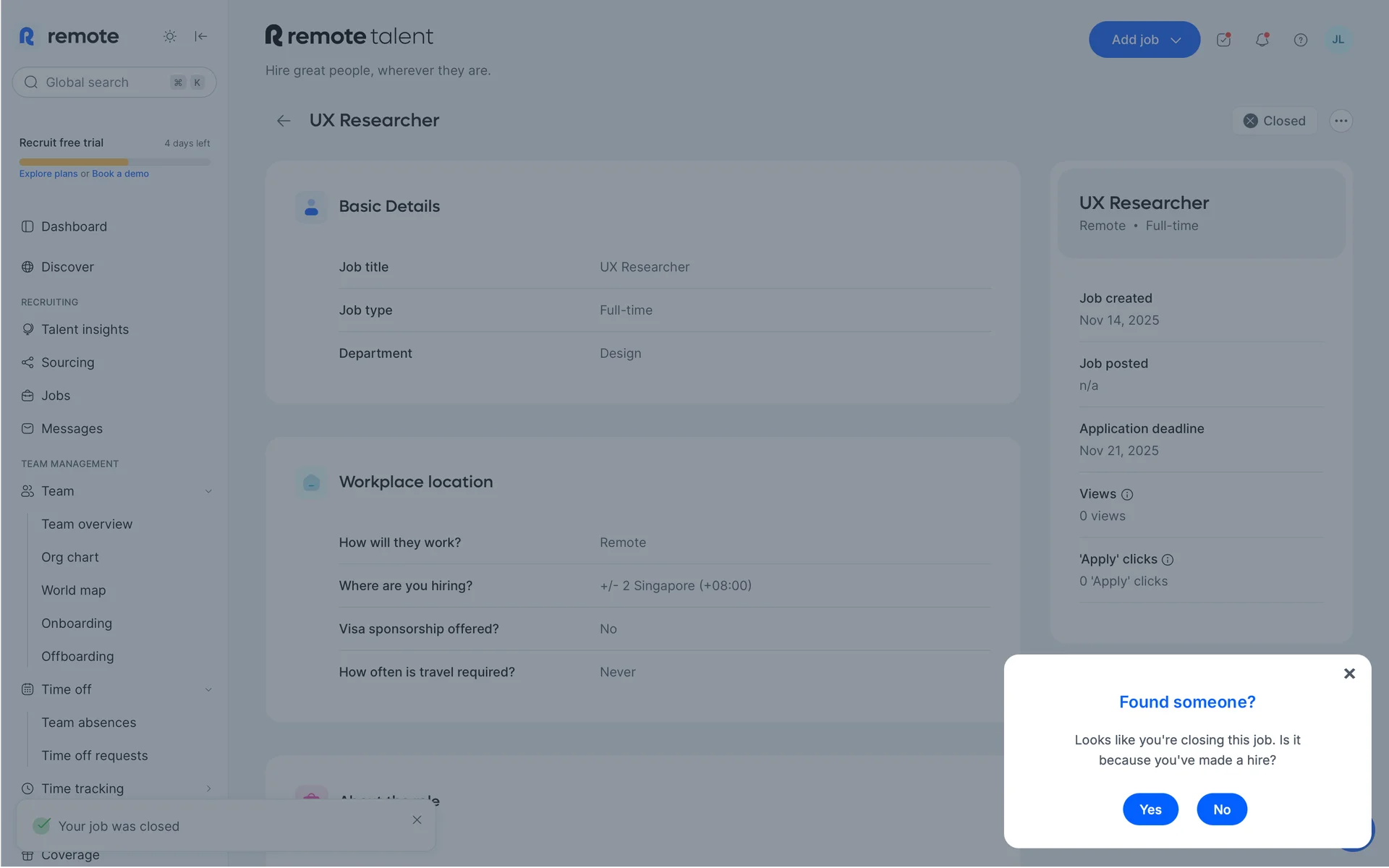Collapse the sidebar with the arrow icon
The image size is (1389, 868).
[201, 36]
